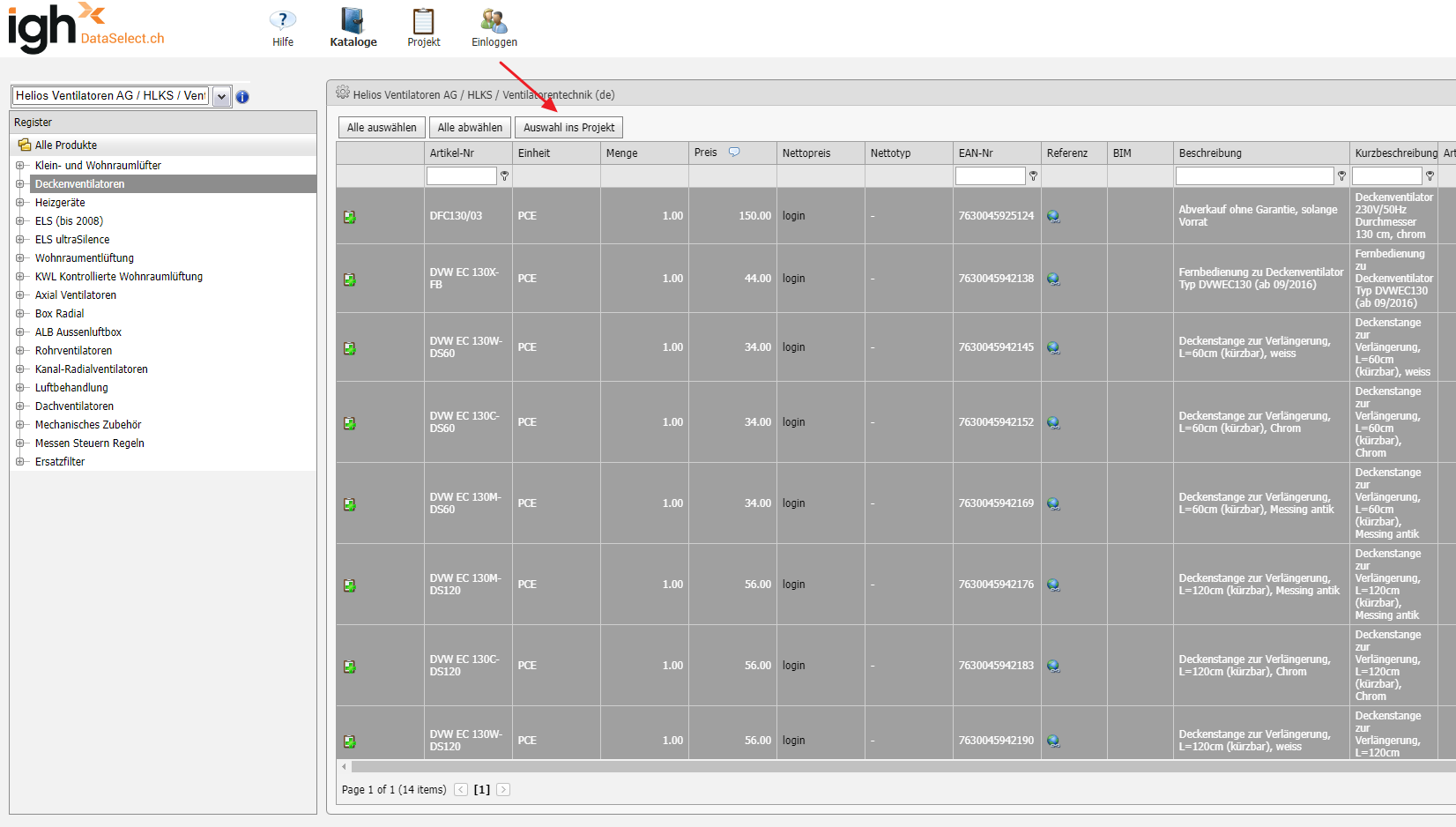Image resolution: width=1456 pixels, height=827 pixels.
Task: Click the Artikel-Nr filter field
Action: (462, 176)
